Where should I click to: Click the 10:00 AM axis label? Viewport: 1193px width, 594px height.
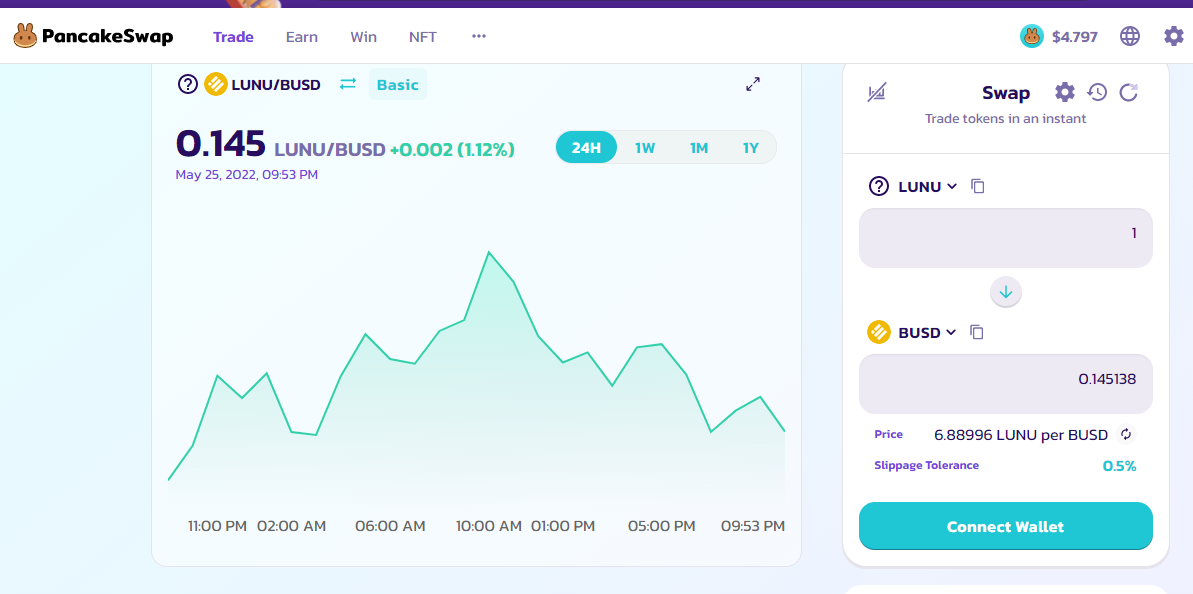(488, 526)
